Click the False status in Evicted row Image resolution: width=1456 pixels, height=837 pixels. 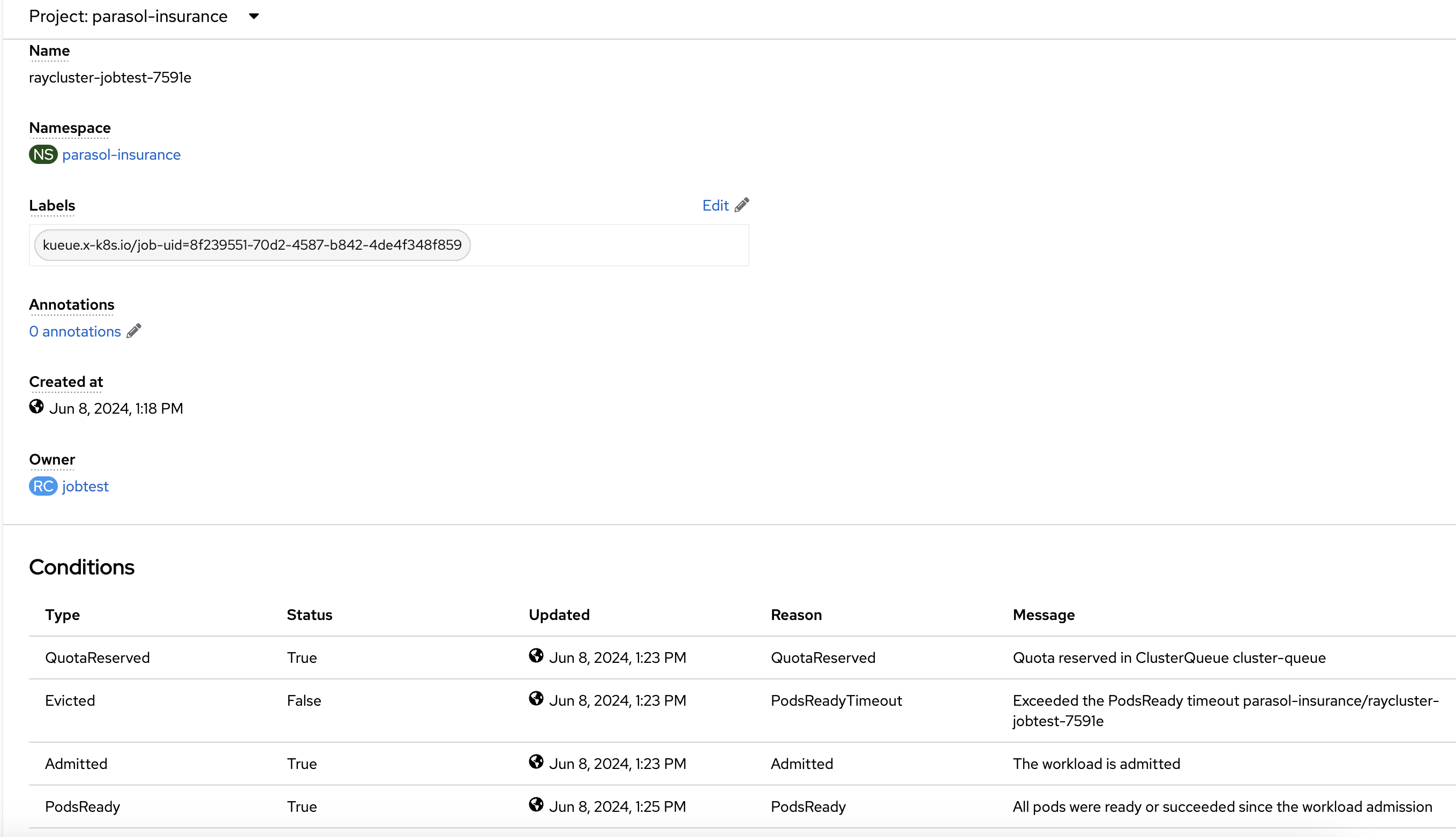(x=304, y=700)
